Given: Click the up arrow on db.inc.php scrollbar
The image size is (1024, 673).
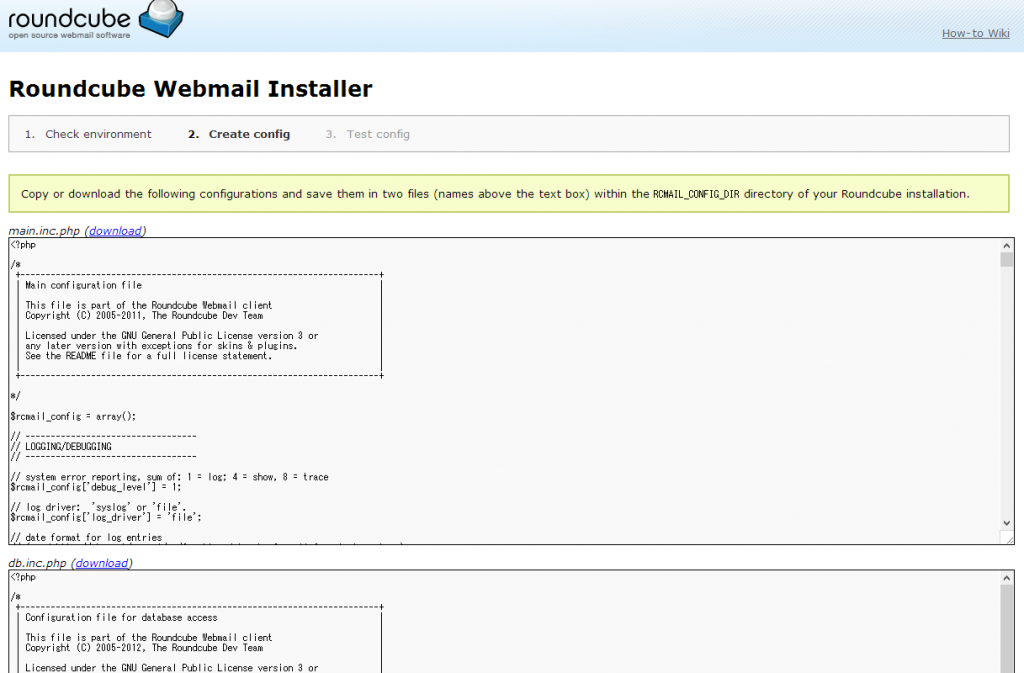Looking at the screenshot, I should point(1005,577).
